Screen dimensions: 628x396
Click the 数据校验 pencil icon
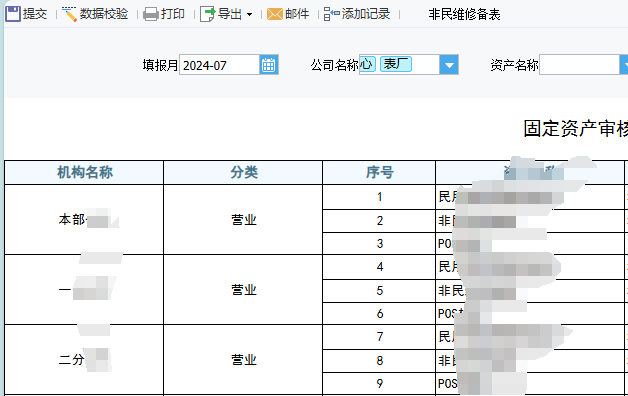tap(69, 14)
